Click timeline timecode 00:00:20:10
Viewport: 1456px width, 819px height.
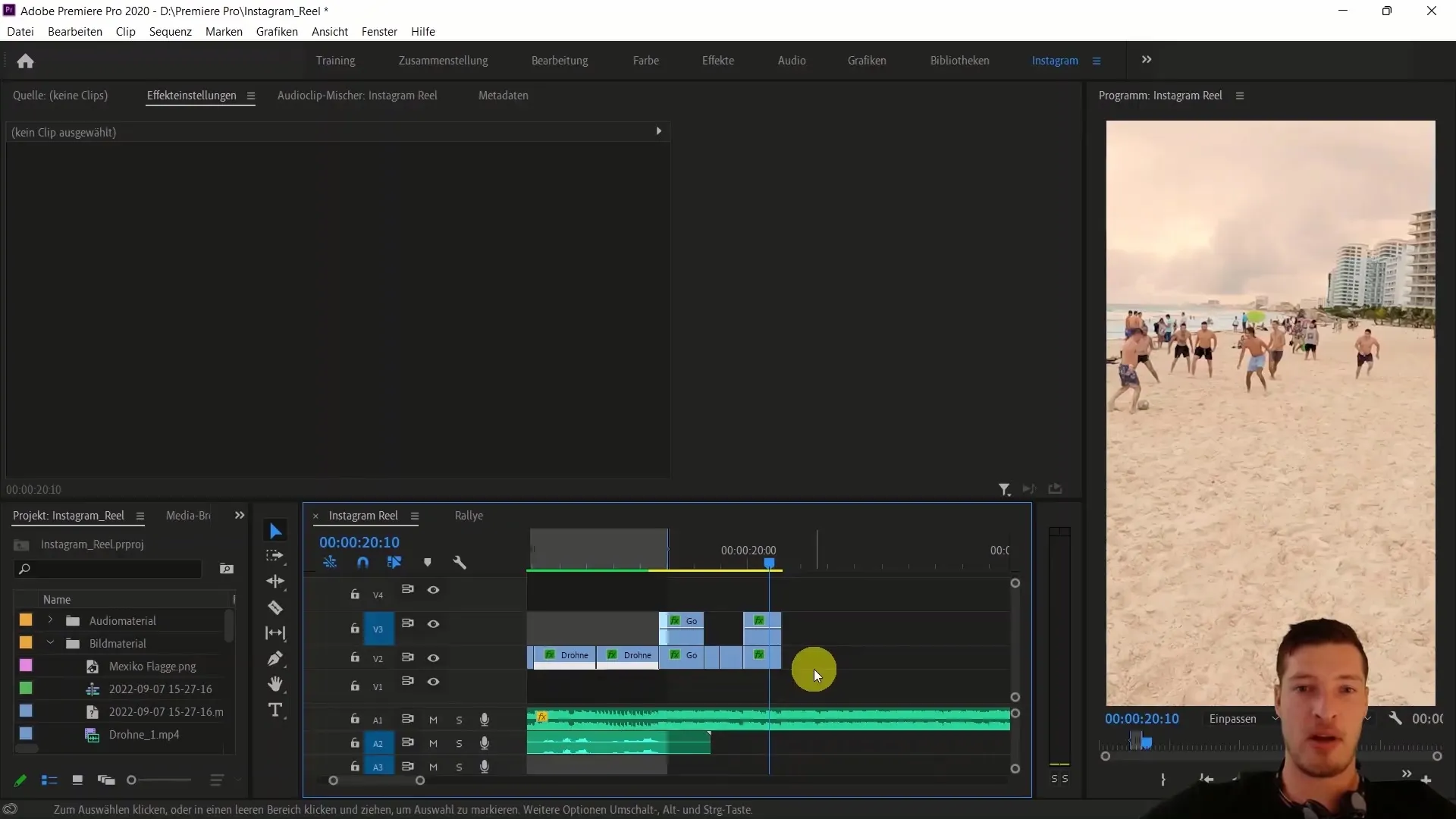coord(359,542)
